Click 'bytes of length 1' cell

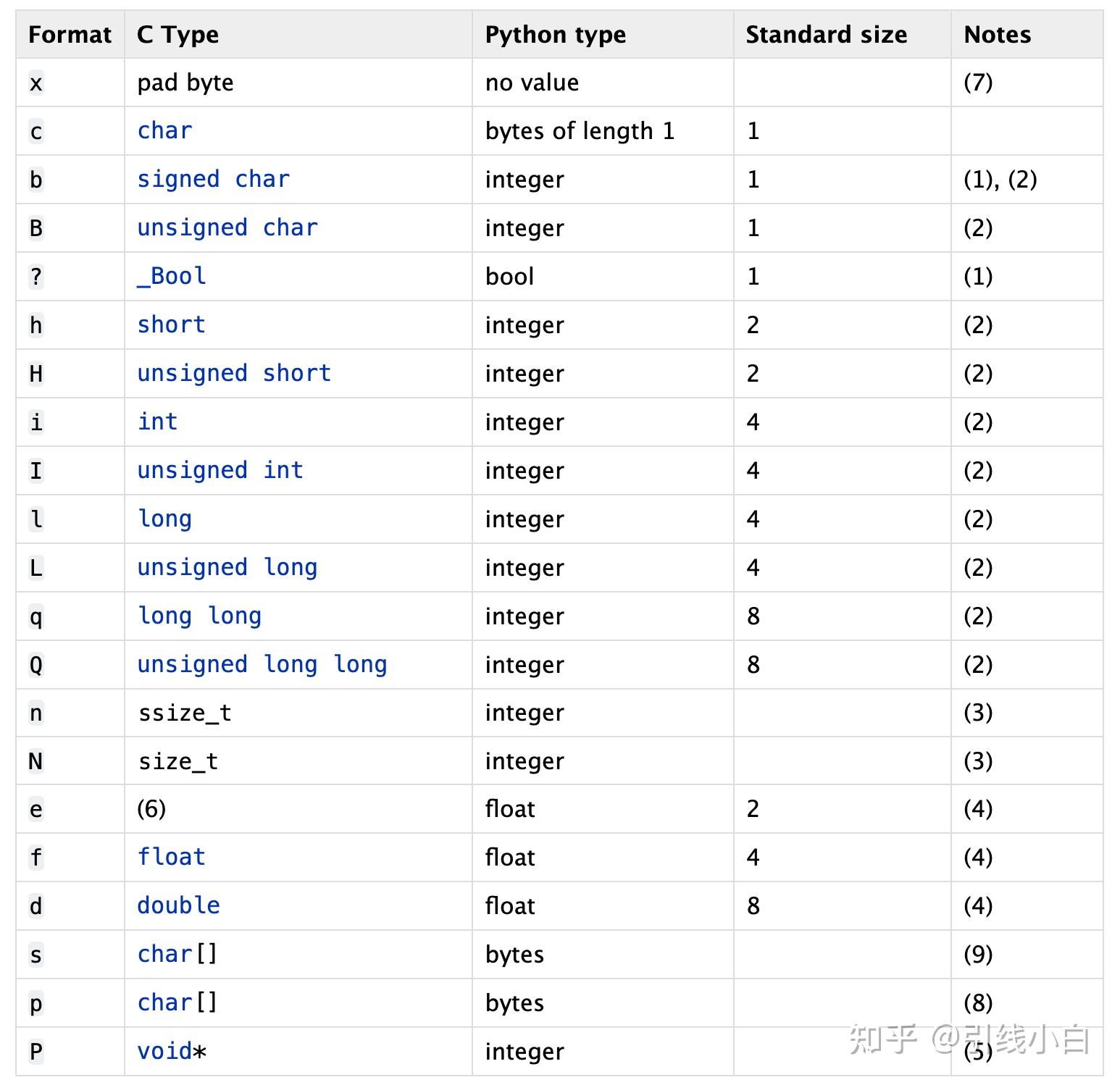(580, 131)
